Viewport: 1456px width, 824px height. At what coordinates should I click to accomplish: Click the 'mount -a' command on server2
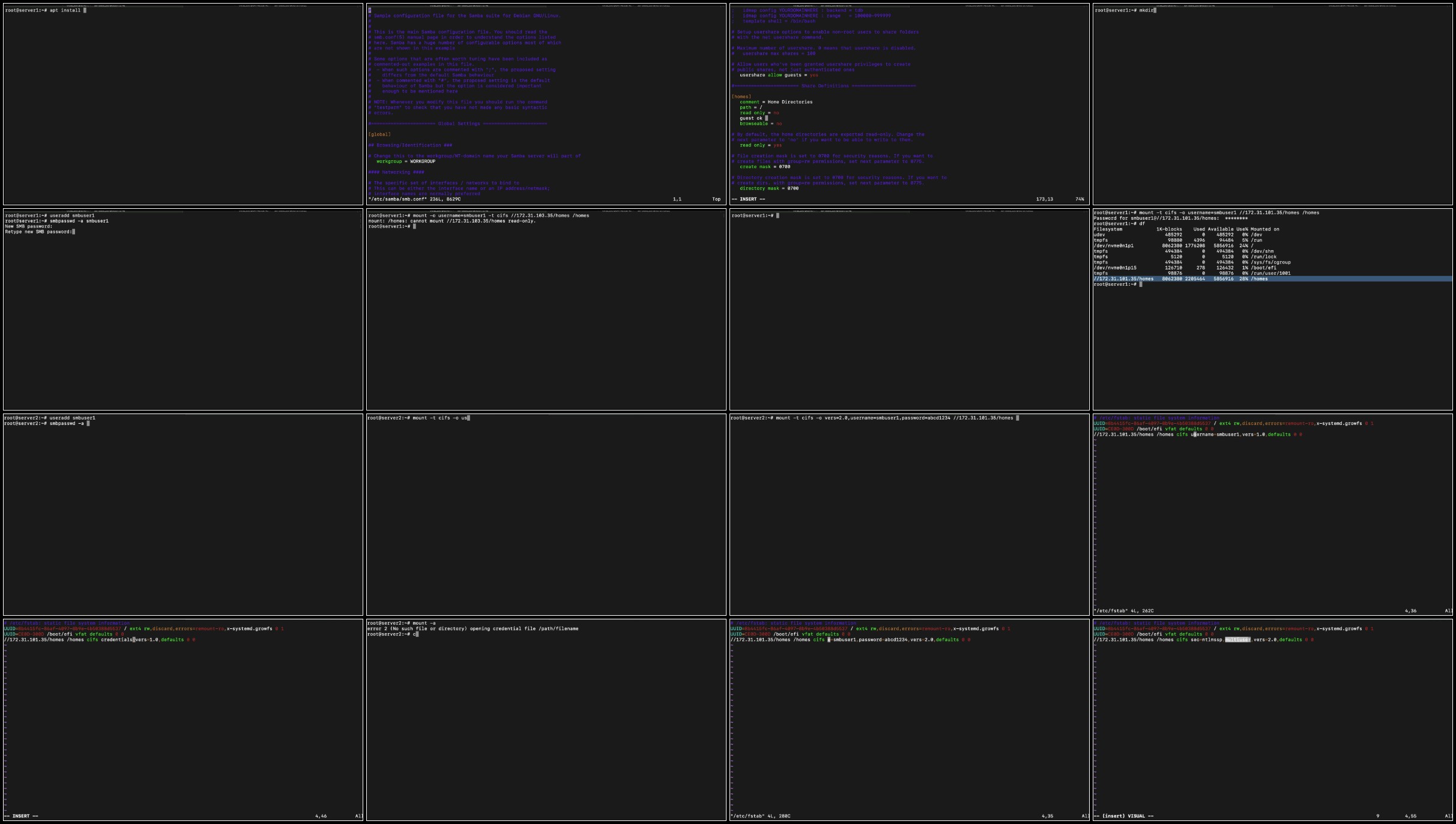[424, 623]
